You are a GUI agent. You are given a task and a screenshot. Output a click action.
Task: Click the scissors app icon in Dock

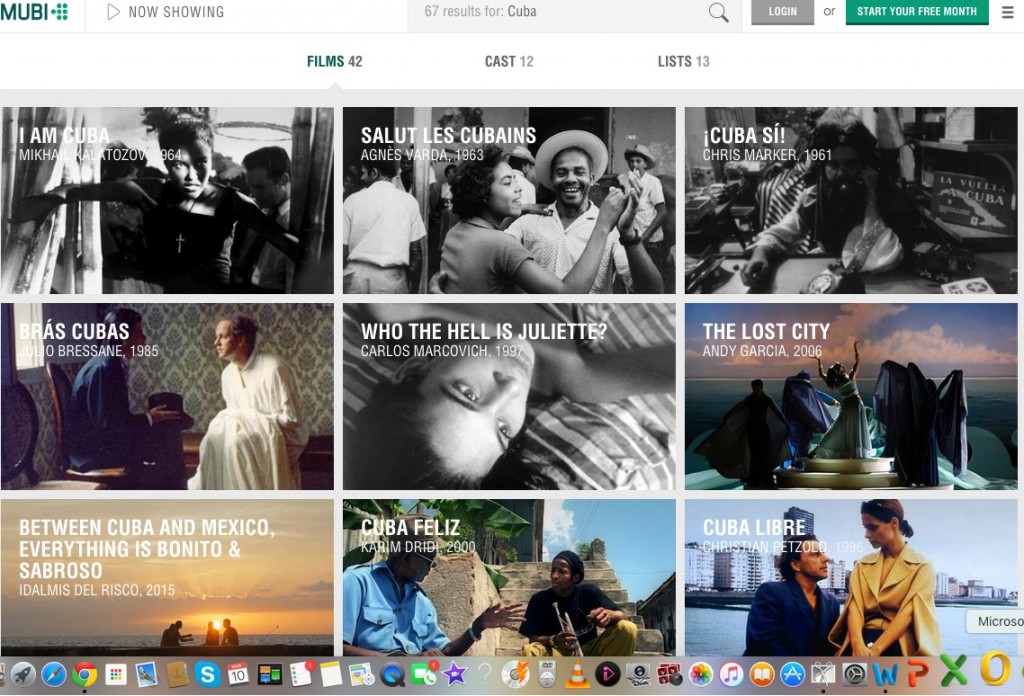tap(824, 674)
